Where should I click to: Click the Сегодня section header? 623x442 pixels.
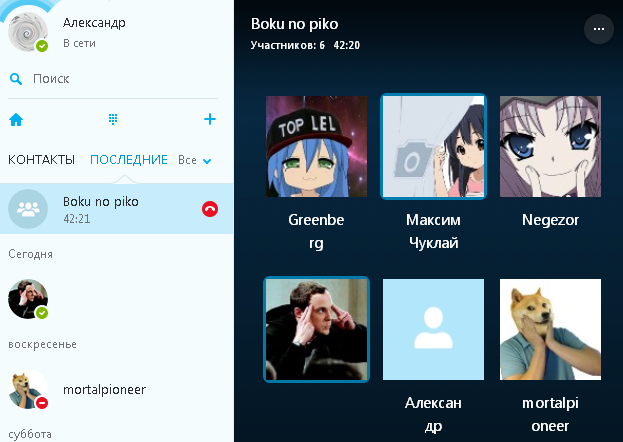[31, 254]
